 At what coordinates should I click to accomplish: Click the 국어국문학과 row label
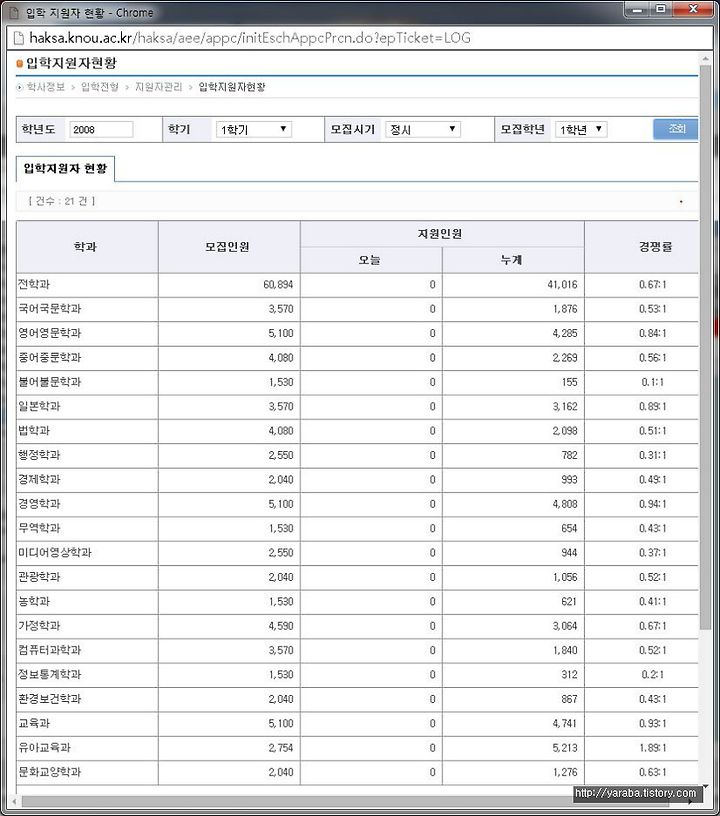50,309
